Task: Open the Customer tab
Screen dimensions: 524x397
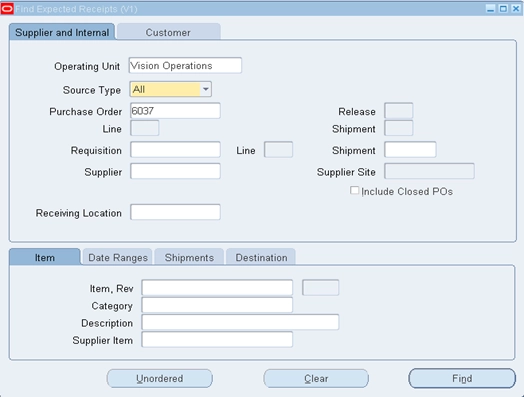Action: (168, 32)
